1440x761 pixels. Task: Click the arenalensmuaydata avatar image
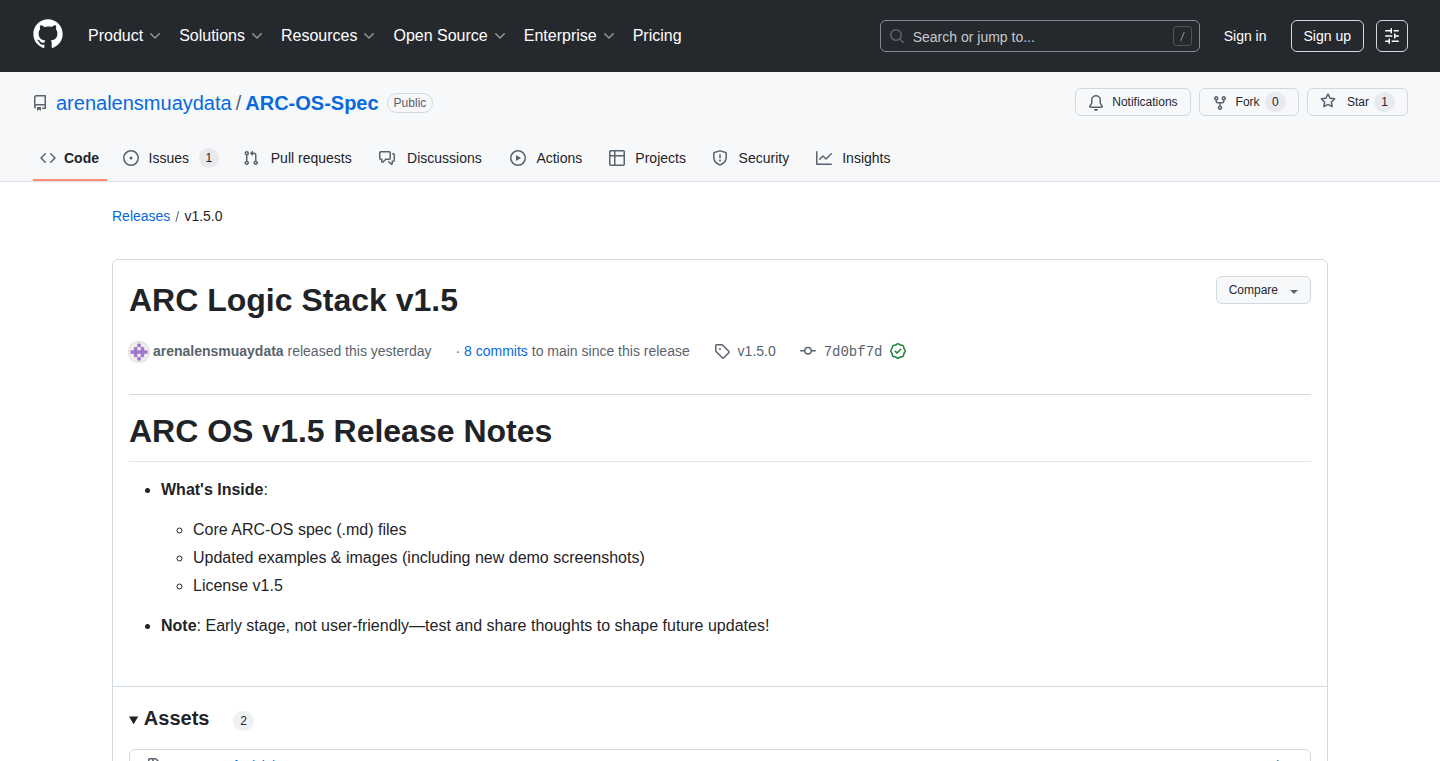click(139, 351)
